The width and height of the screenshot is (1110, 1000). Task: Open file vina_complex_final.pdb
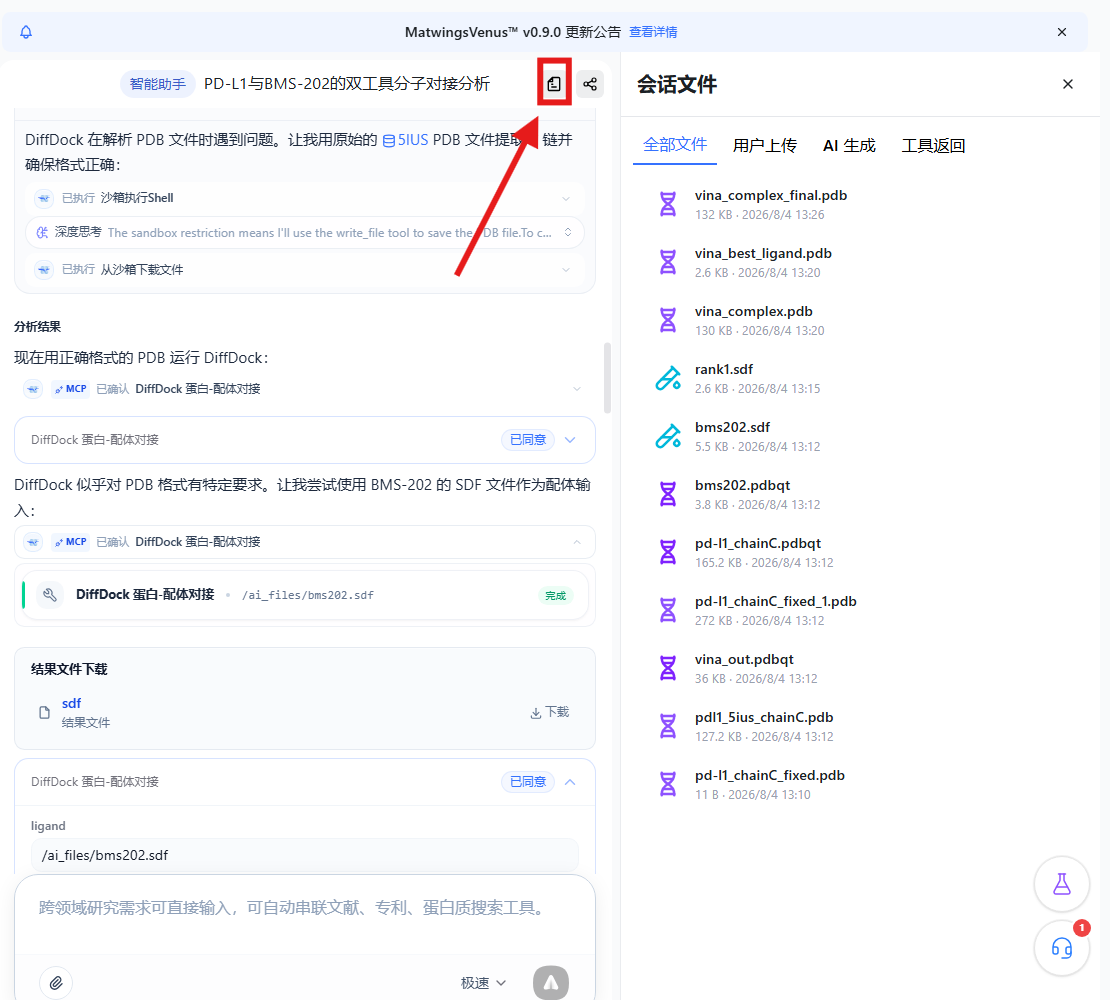click(771, 196)
